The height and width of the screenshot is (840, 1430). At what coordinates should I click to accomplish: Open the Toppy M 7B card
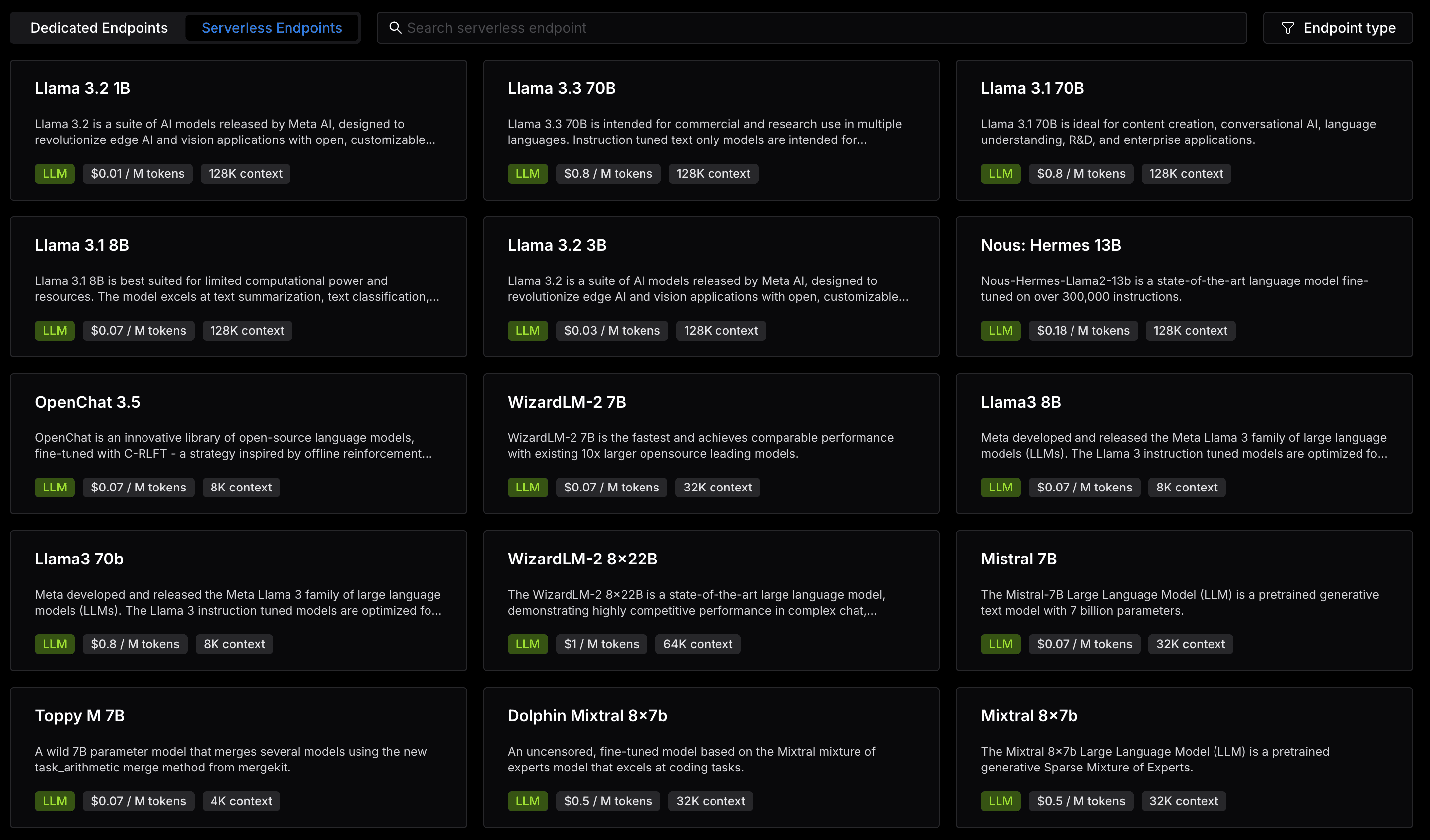pos(238,758)
